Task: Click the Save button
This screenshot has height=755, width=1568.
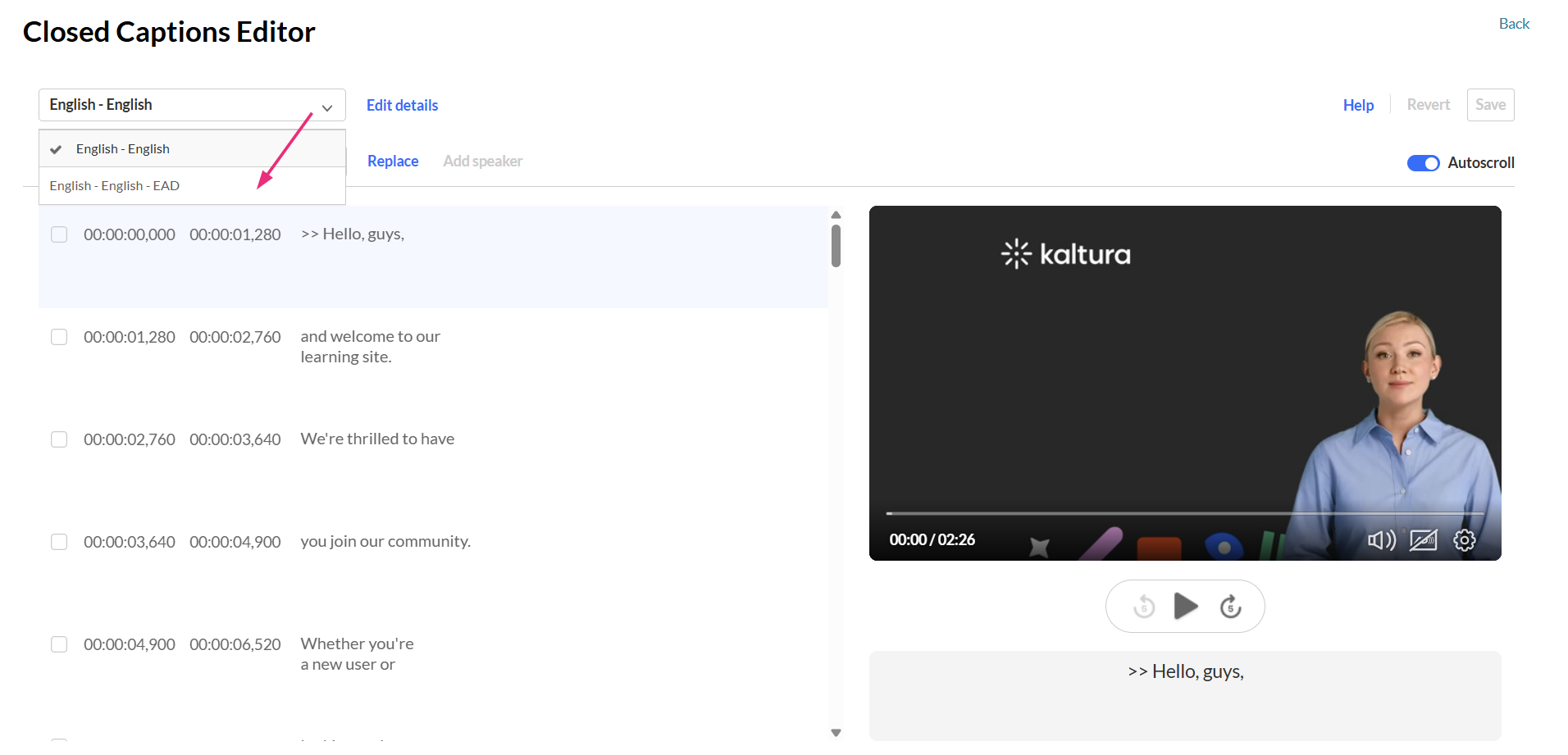Action: point(1490,105)
